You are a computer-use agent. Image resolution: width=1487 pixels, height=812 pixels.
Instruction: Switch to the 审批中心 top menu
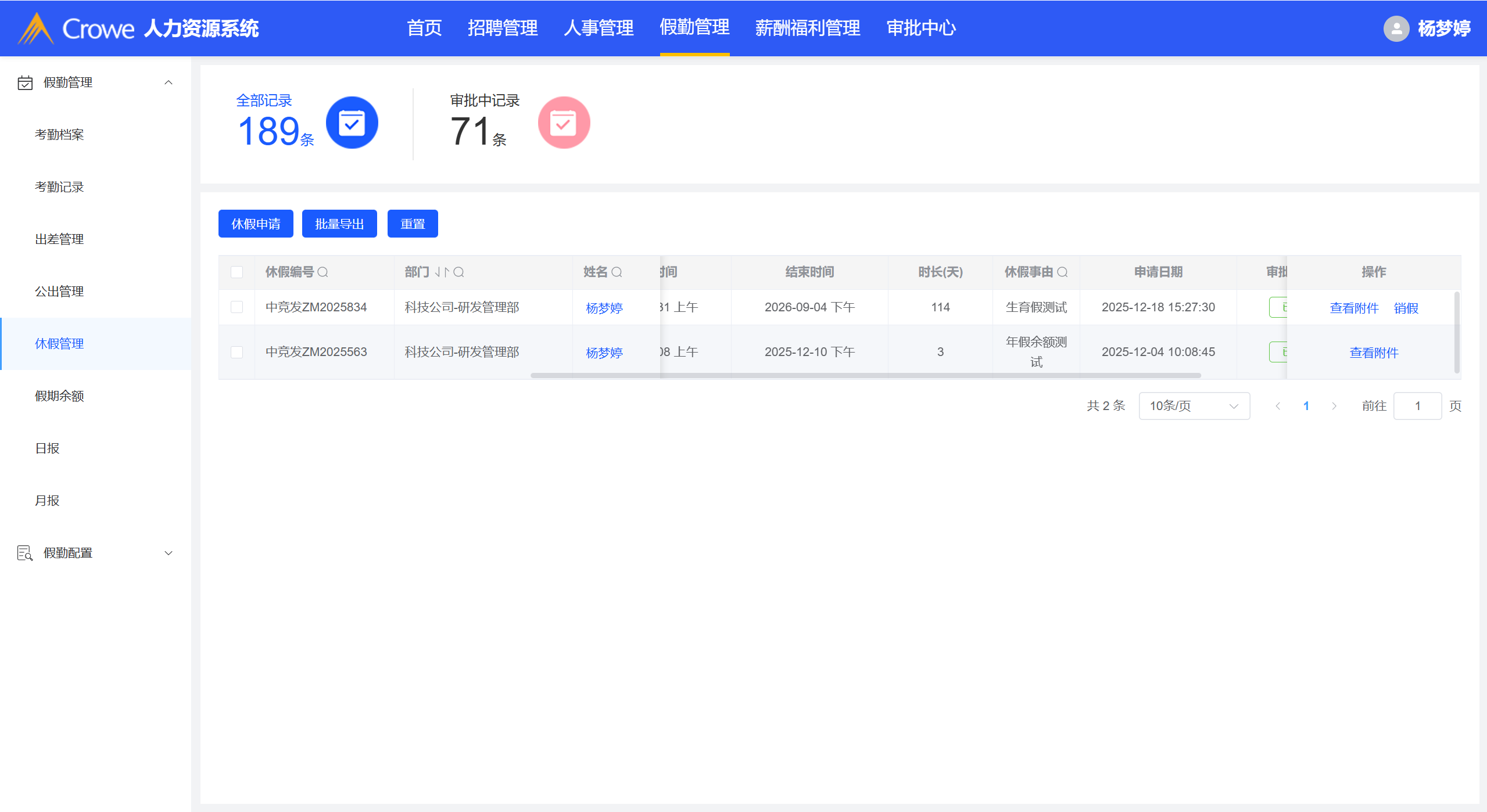click(x=920, y=28)
